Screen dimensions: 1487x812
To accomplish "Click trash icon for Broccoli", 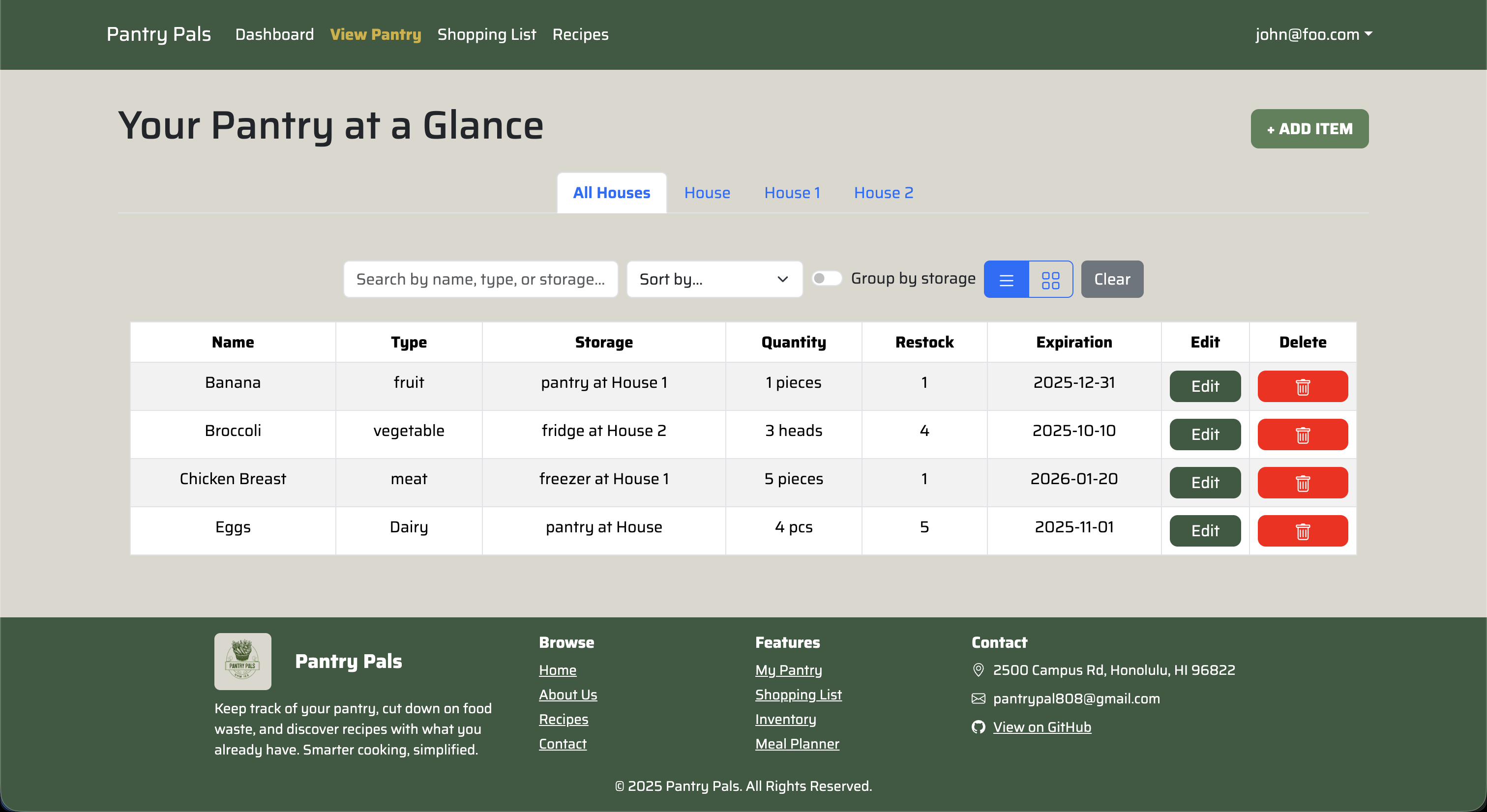I will pyautogui.click(x=1302, y=435).
